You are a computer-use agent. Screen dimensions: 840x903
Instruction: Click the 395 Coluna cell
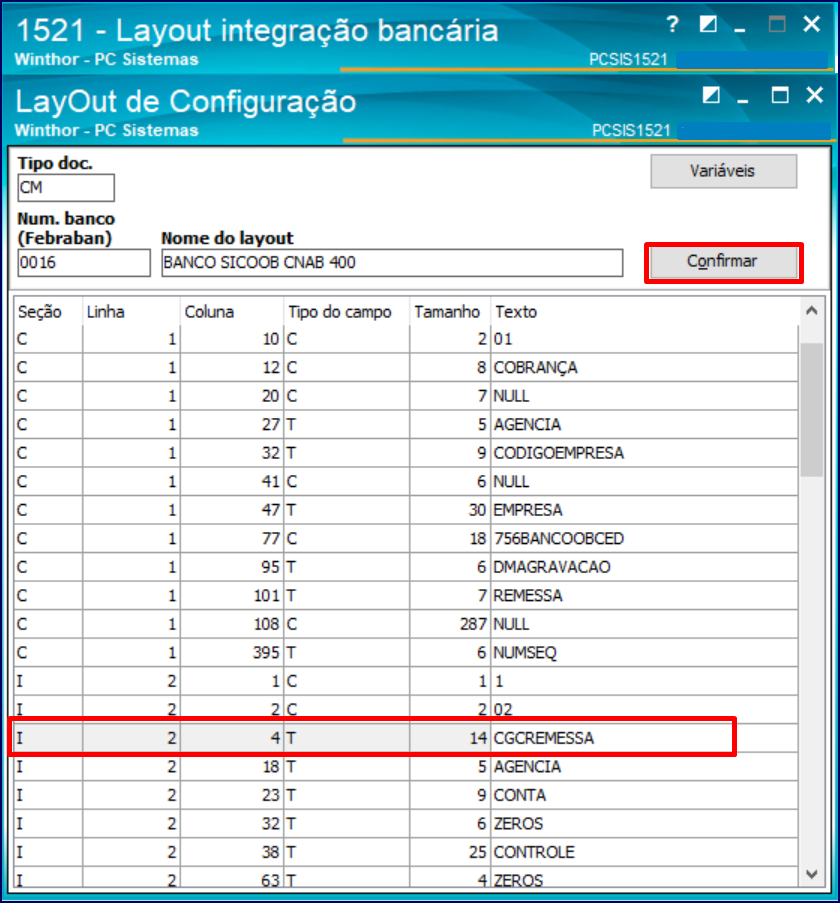click(x=232, y=652)
